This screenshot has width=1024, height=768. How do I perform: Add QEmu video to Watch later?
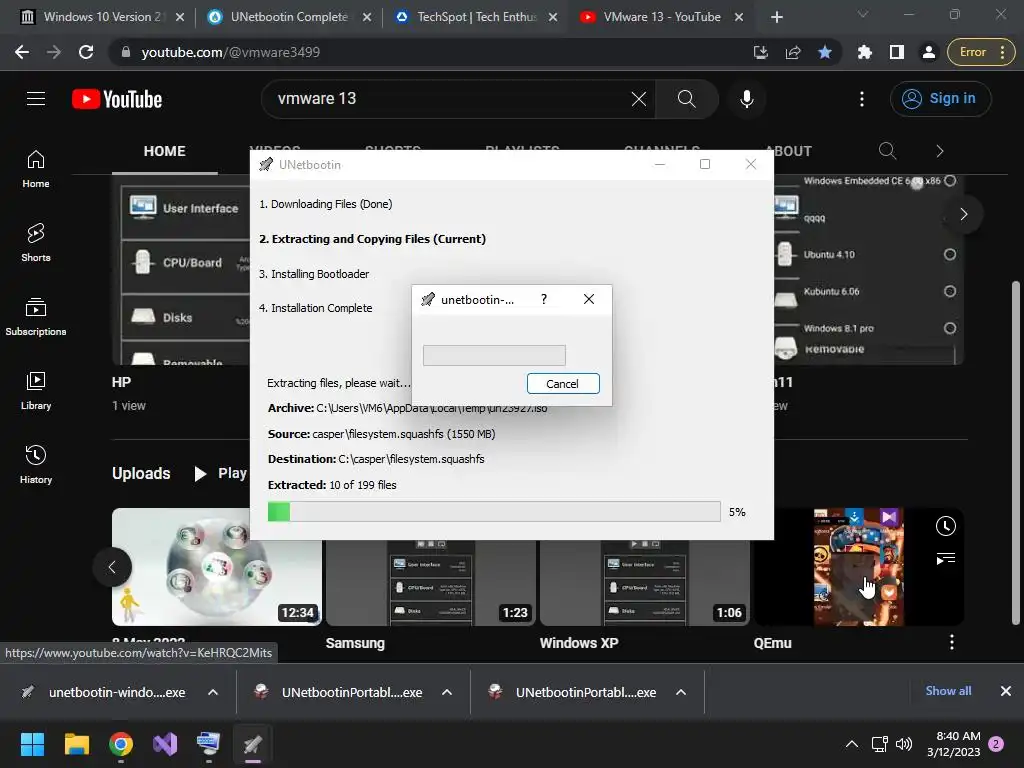946,526
